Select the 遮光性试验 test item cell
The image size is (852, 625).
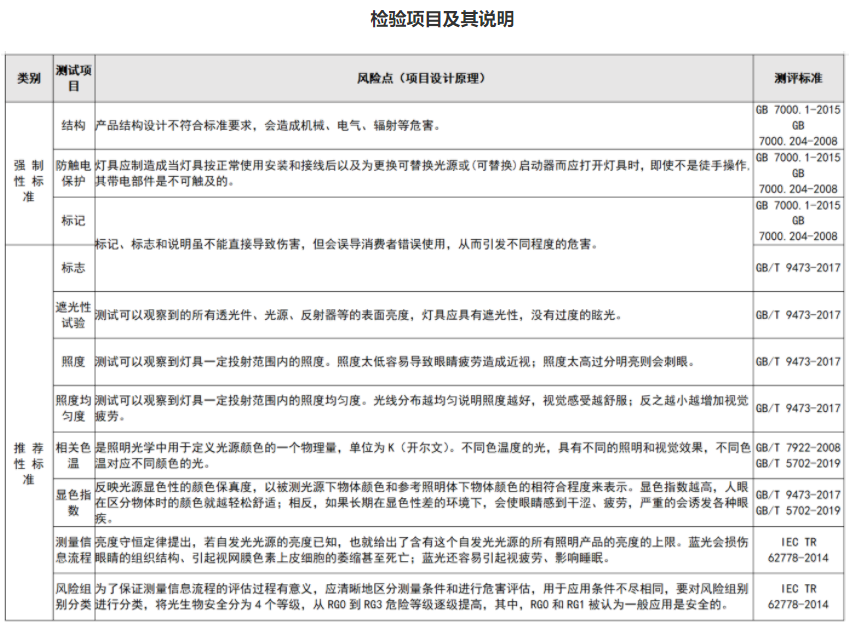pos(73,315)
